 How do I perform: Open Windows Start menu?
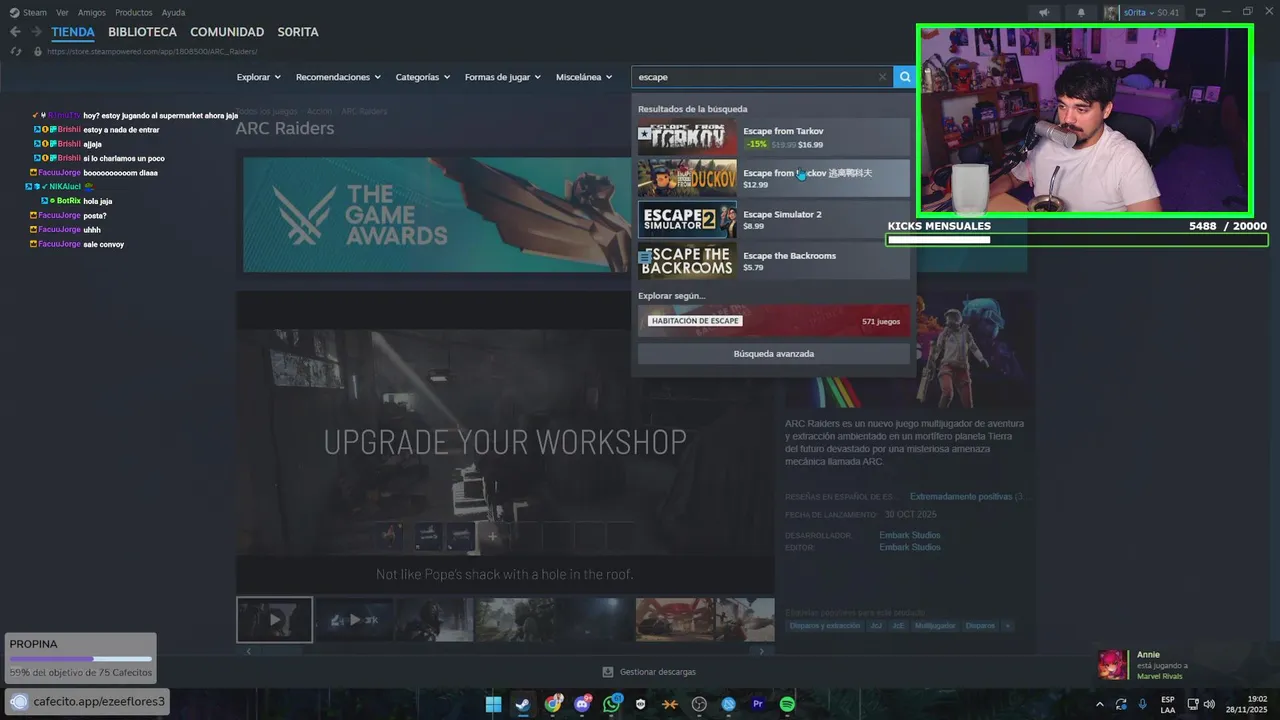click(x=493, y=704)
